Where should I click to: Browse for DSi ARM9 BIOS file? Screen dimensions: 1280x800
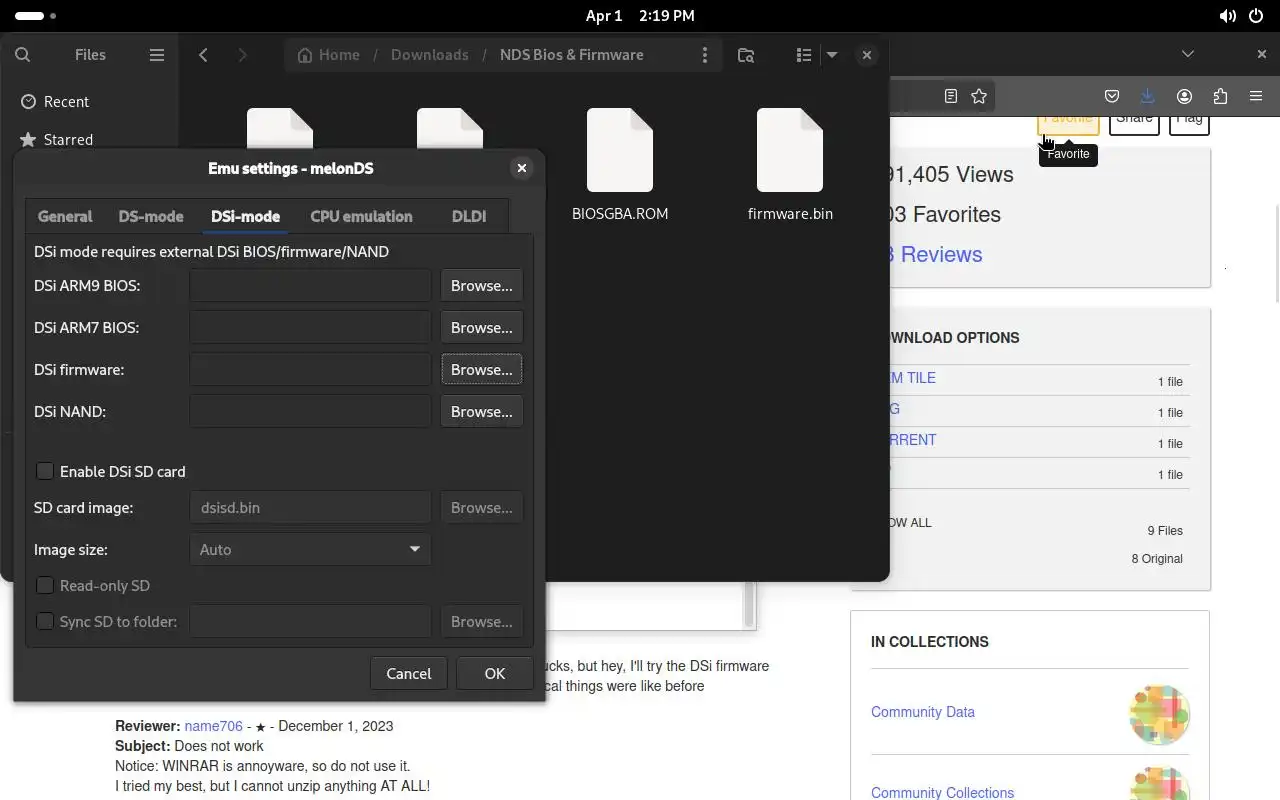click(482, 286)
